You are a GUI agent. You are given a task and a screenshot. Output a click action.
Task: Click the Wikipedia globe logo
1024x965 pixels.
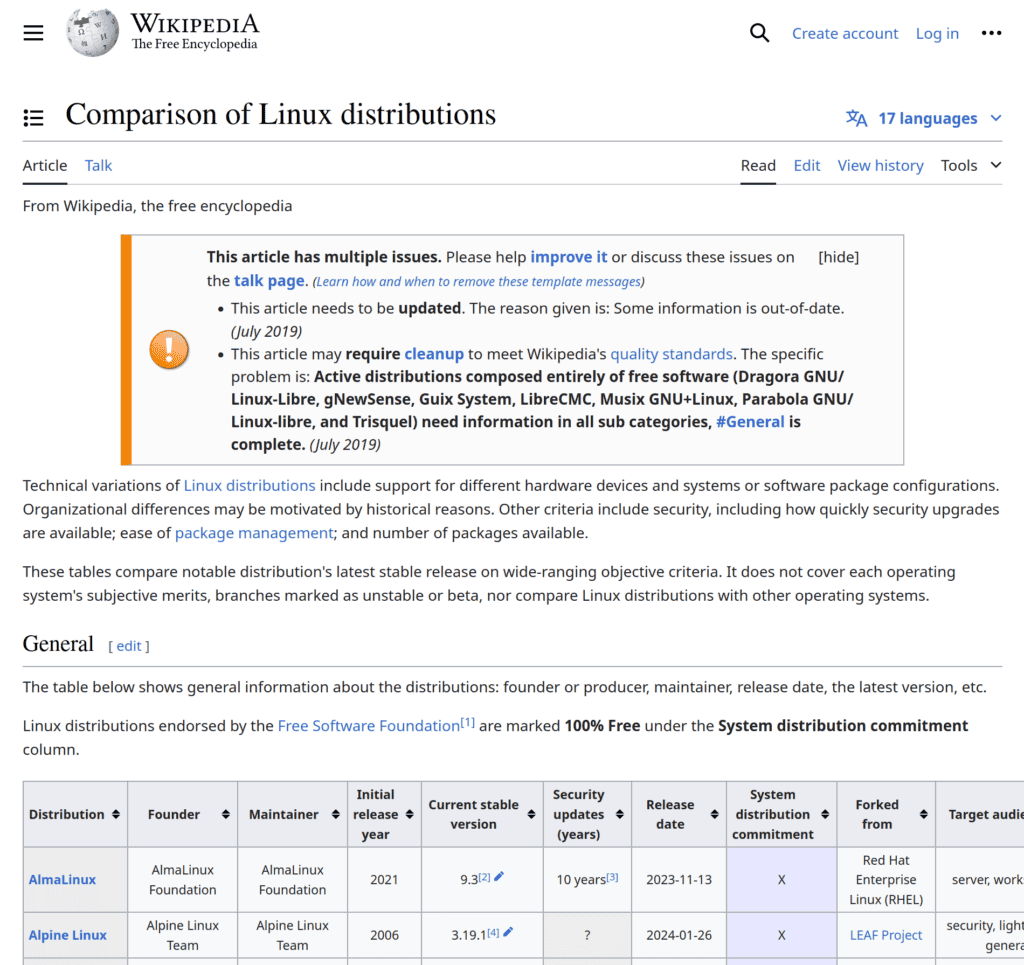coord(93,33)
